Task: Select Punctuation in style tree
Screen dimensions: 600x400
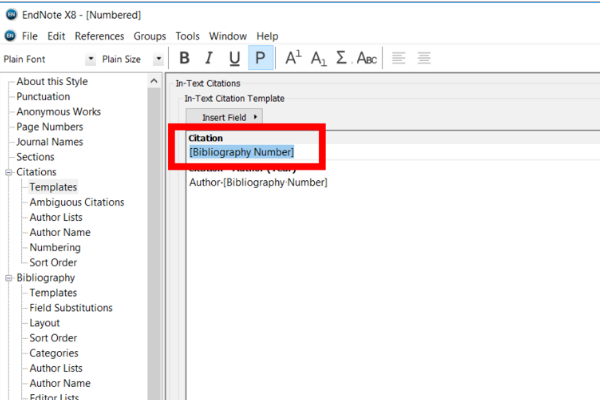Action: pos(43,96)
